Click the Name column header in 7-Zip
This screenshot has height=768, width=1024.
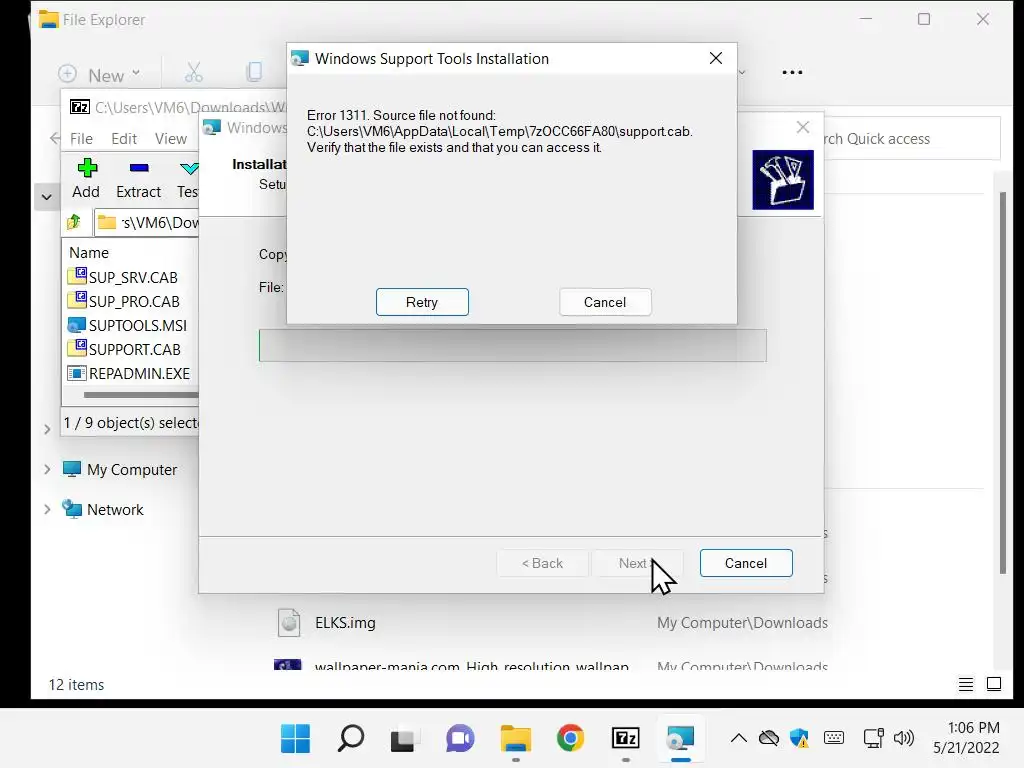89,253
